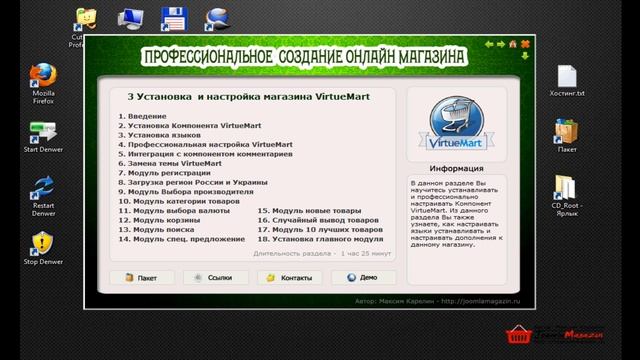Select lesson 18. Установка главного модуля
This screenshot has height=360, width=640.
[320, 239]
